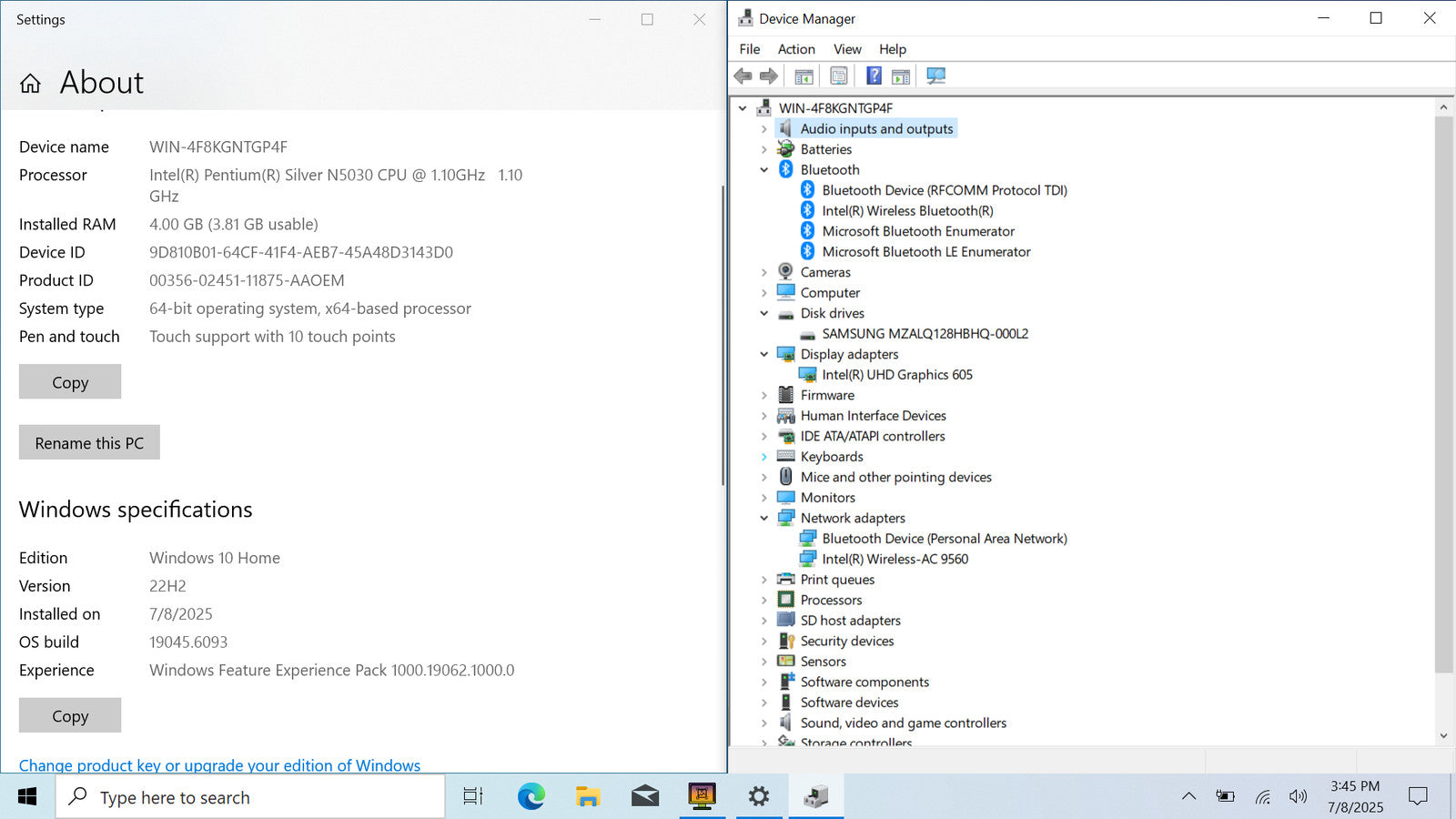The image size is (1456, 819).
Task: Open the Action menu
Action: point(795,49)
